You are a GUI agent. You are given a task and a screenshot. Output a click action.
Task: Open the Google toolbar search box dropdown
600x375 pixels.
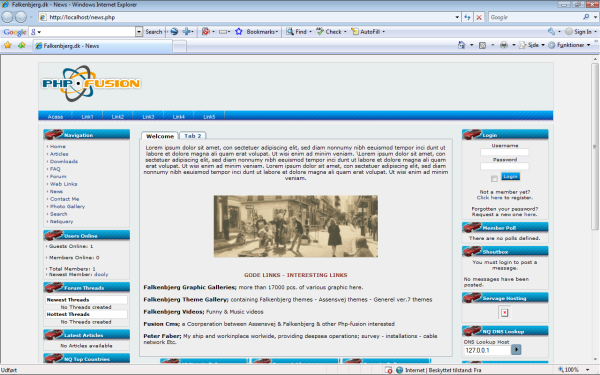tap(139, 32)
